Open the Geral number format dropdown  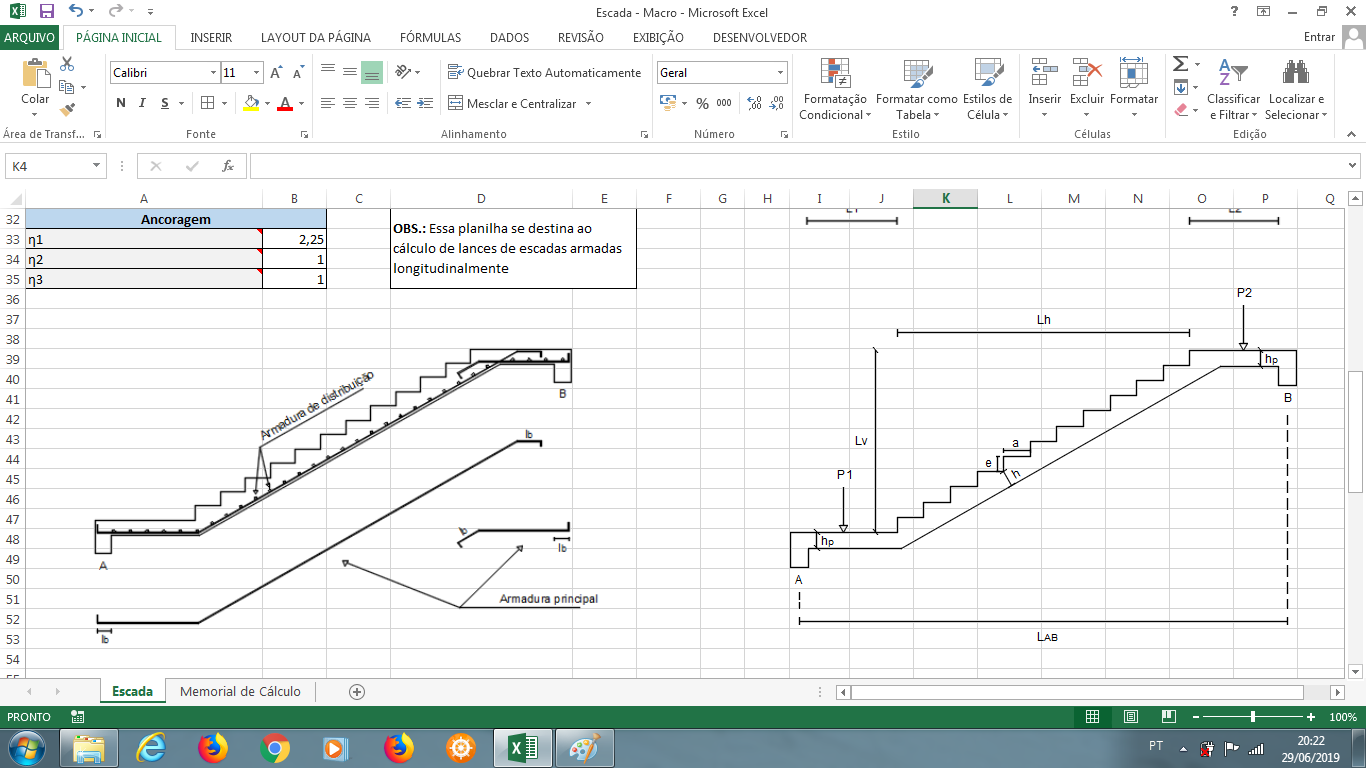(780, 73)
